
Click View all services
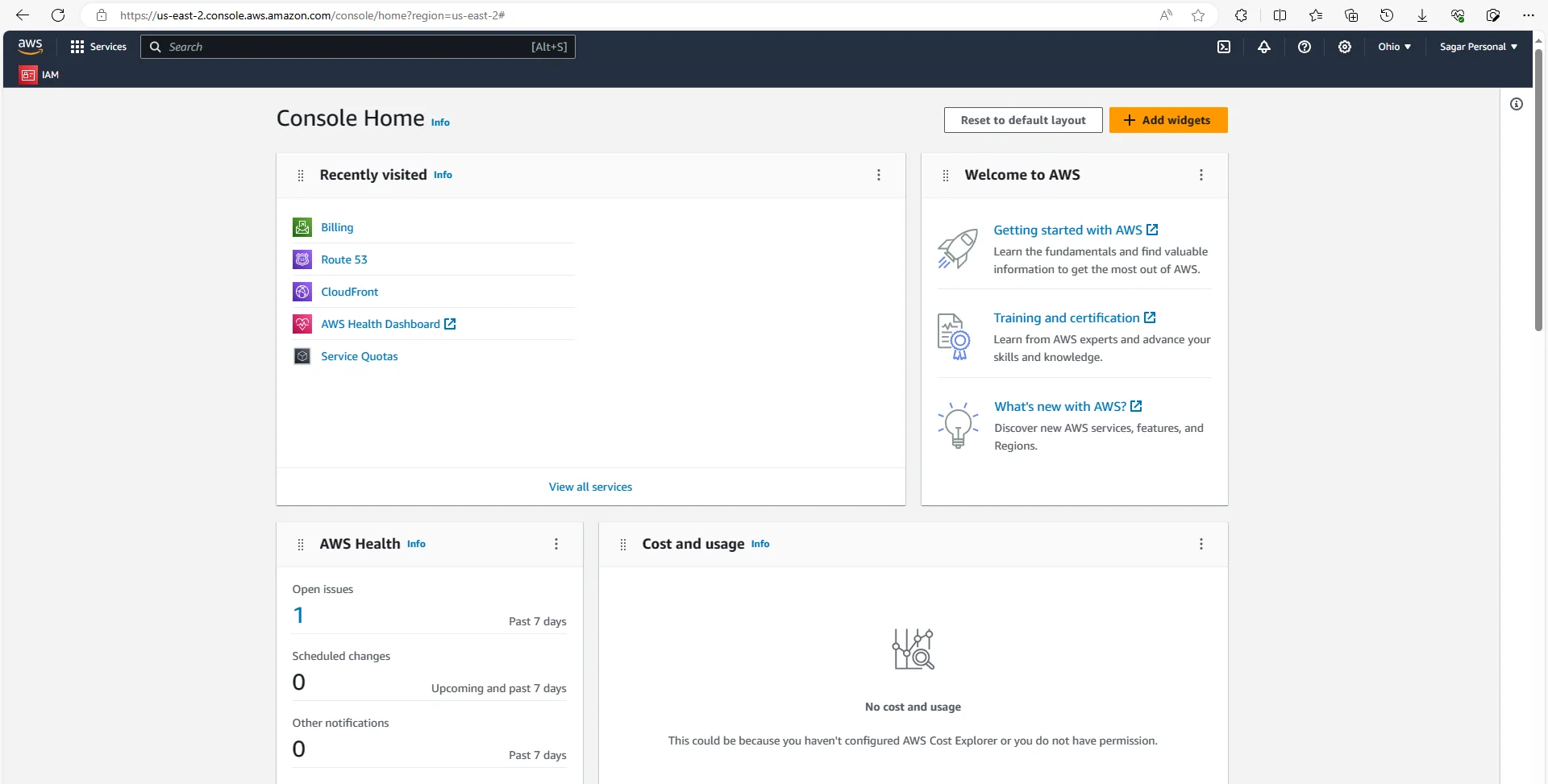590,487
